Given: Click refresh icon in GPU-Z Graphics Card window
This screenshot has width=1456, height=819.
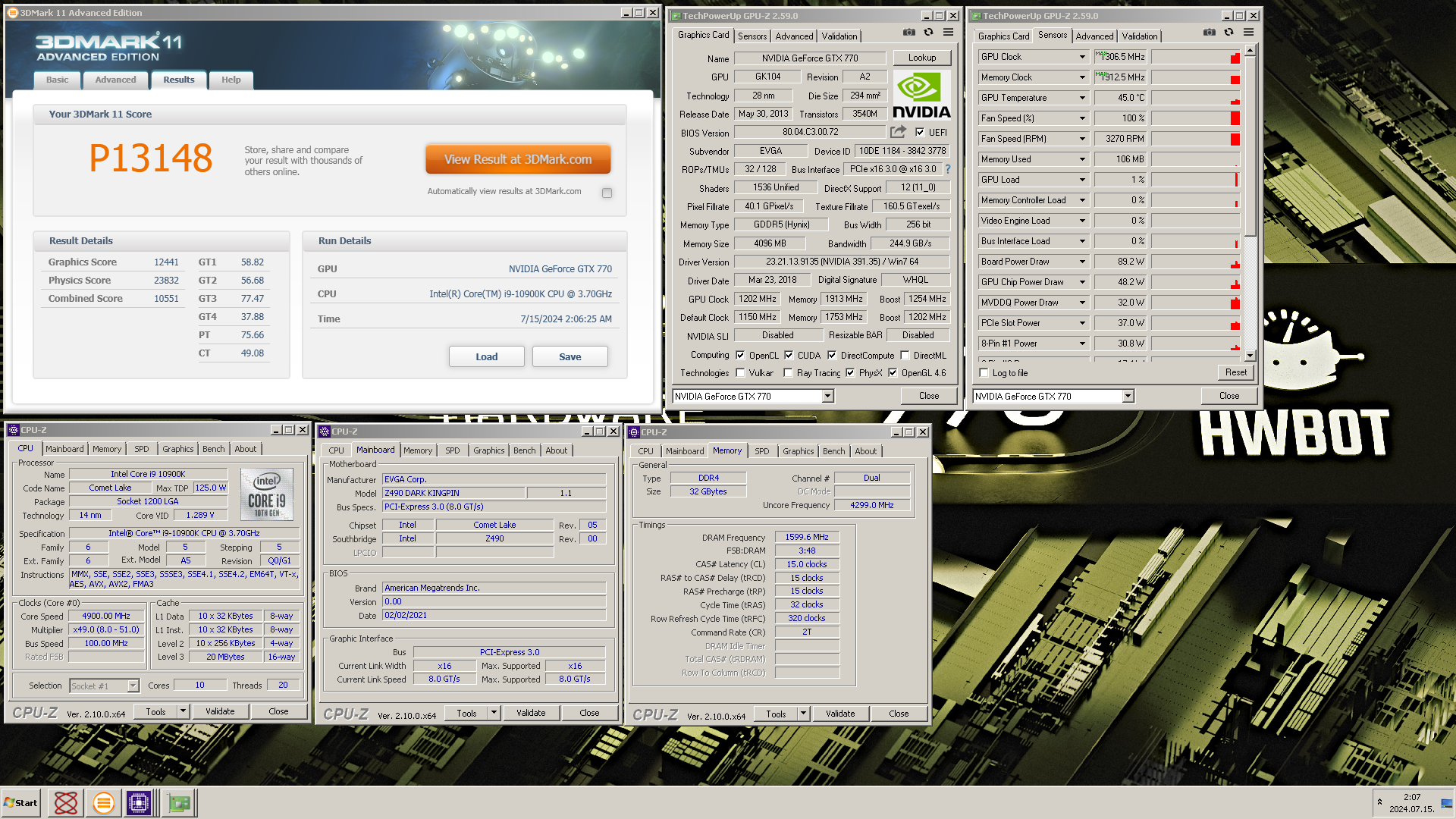Looking at the screenshot, I should 928,33.
